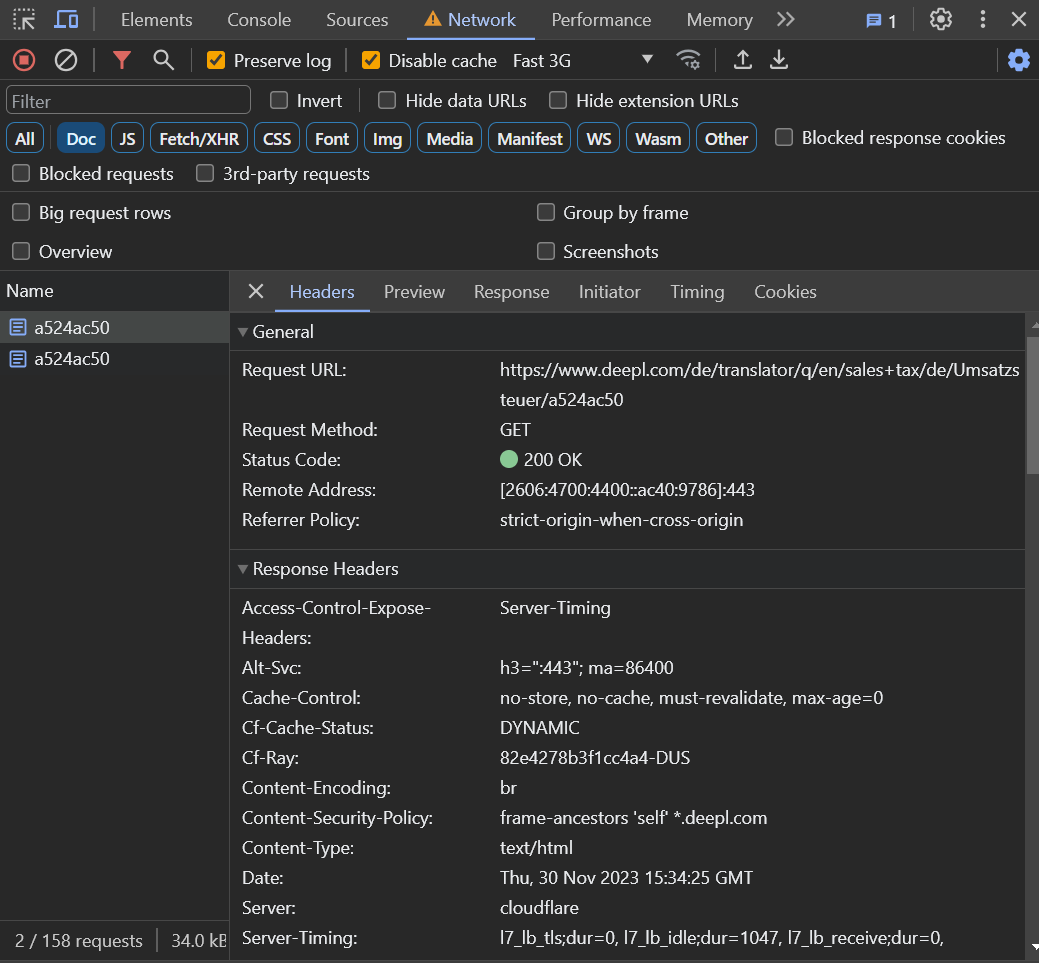Click the red filter funnel icon
This screenshot has height=963, width=1039.
[x=122, y=61]
